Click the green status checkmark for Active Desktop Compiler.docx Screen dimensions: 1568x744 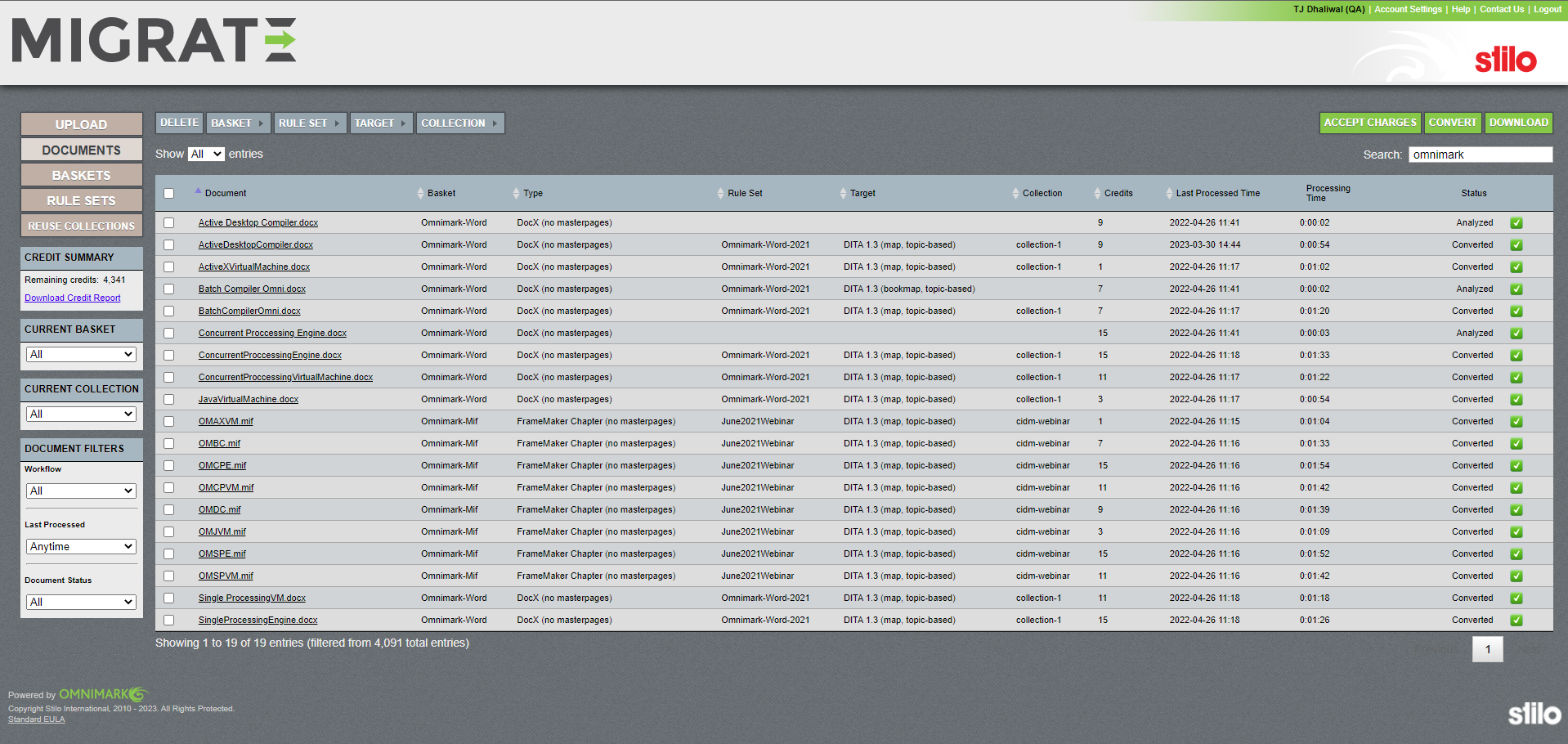(1516, 222)
